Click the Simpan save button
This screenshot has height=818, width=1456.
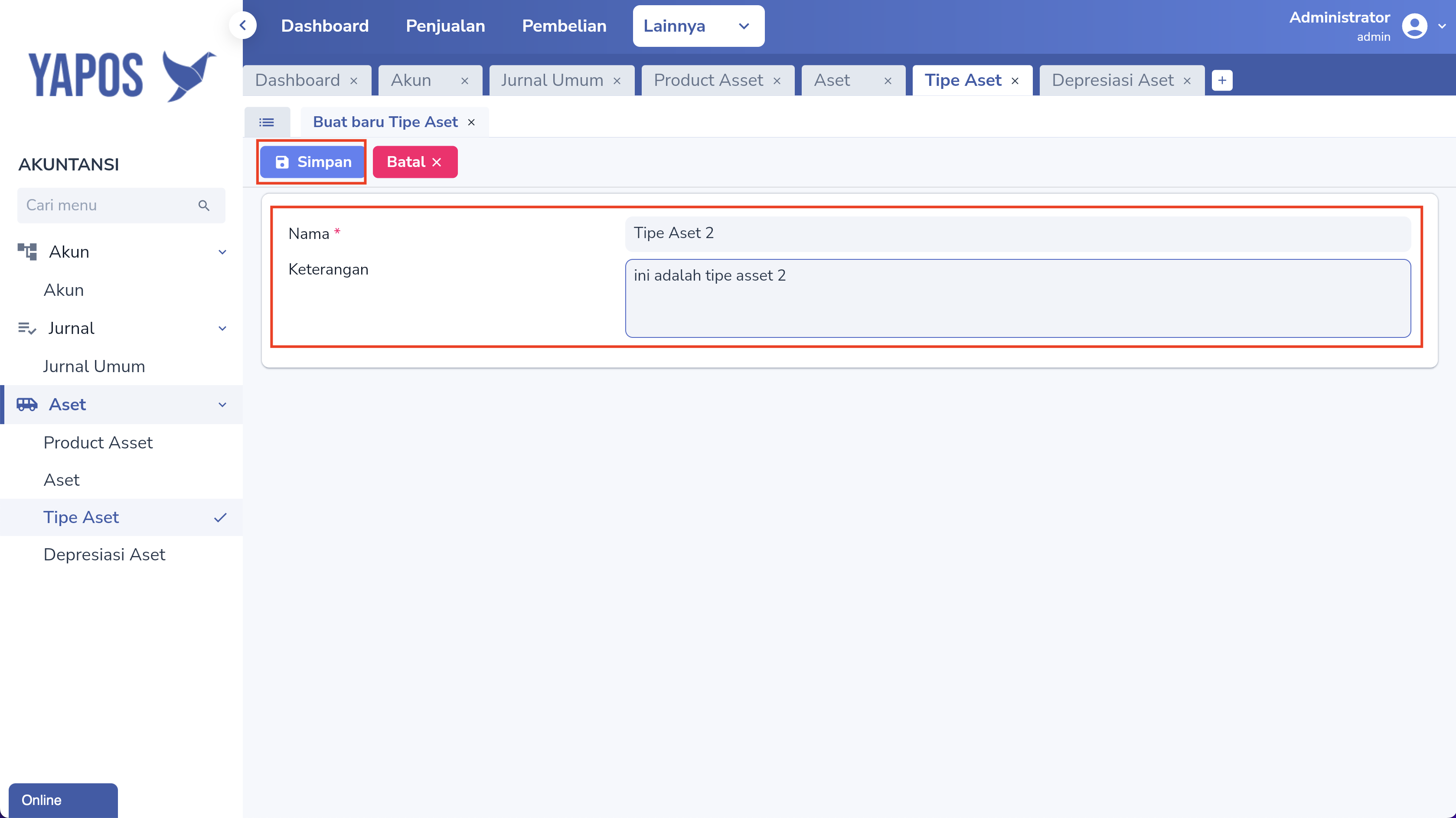tap(312, 162)
